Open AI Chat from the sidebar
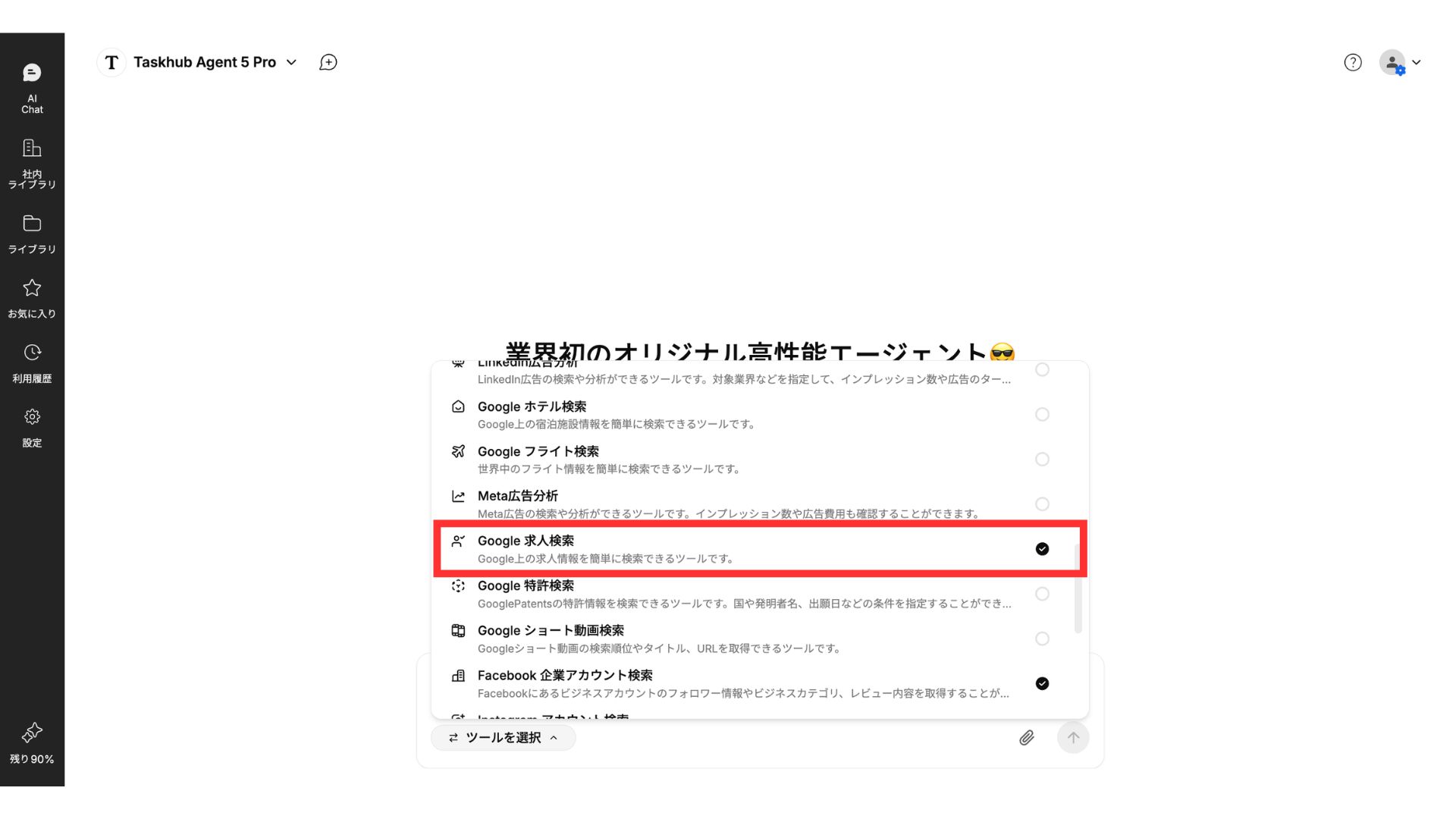 pos(32,89)
